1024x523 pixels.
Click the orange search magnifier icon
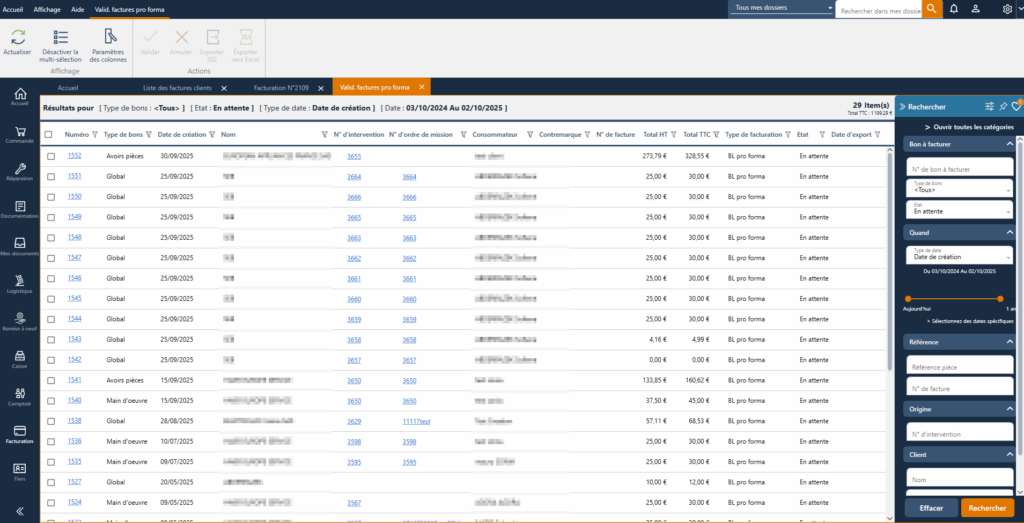(931, 9)
